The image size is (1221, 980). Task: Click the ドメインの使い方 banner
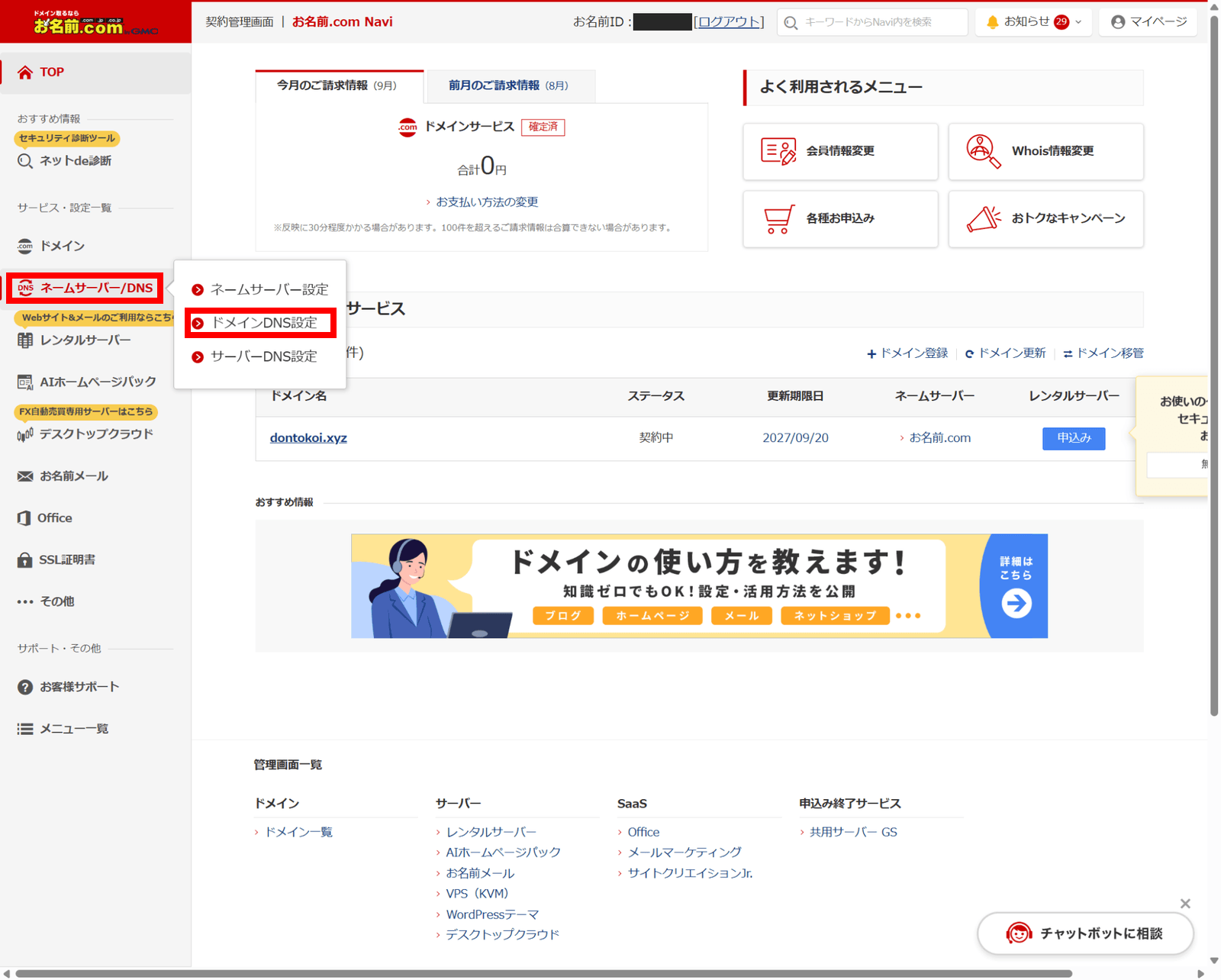[699, 586]
